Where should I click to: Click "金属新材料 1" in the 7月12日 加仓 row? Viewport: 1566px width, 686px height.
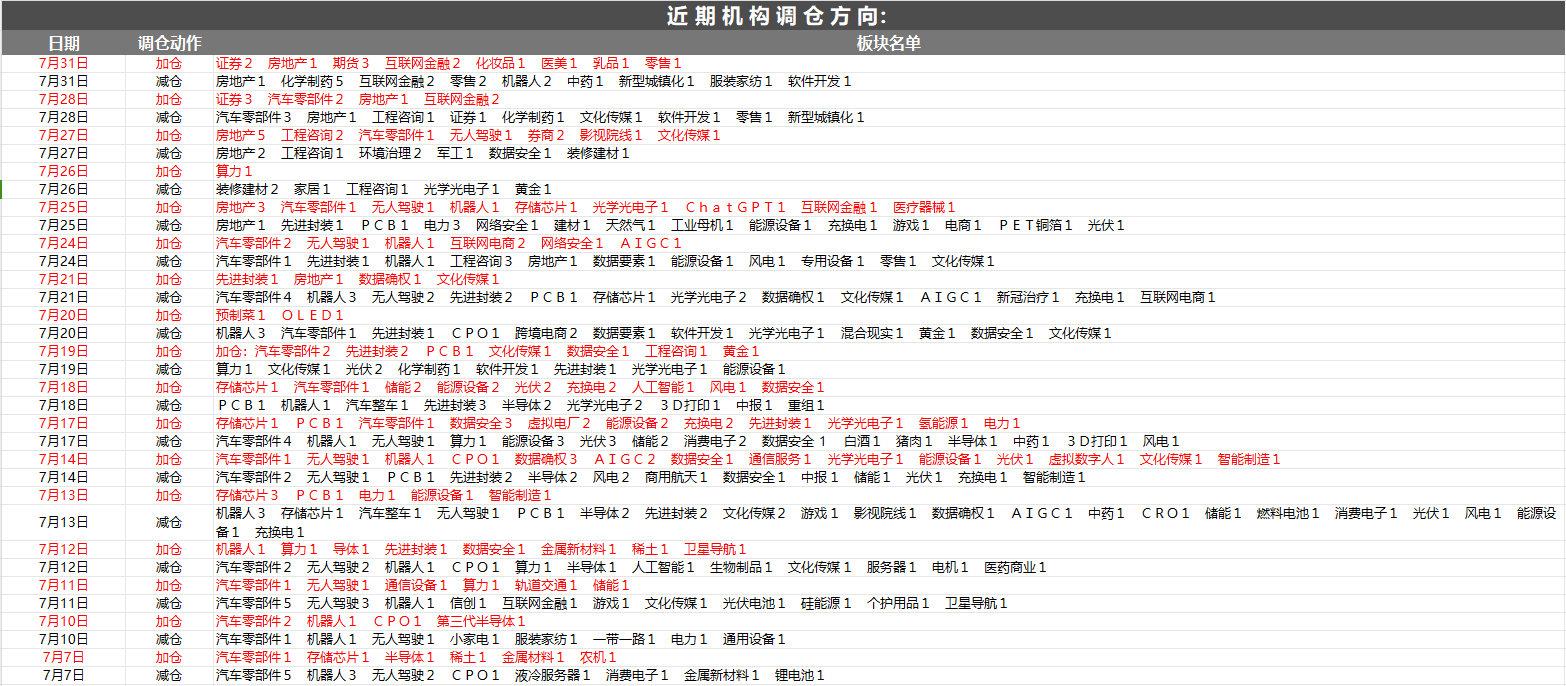point(578,549)
